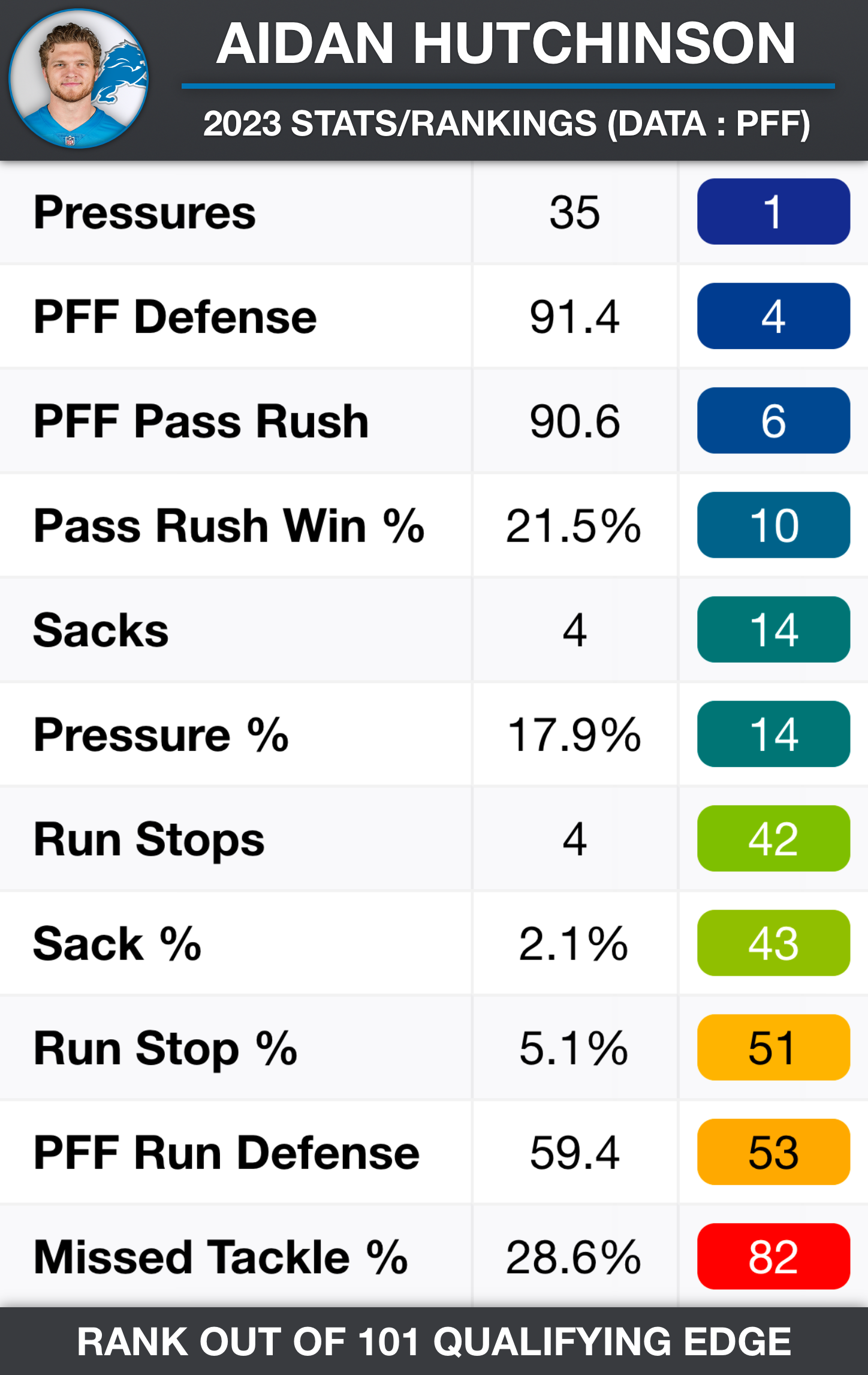Select the Pass Rush Win % rank 10 badge
This screenshot has width=868, height=1375.
[773, 525]
